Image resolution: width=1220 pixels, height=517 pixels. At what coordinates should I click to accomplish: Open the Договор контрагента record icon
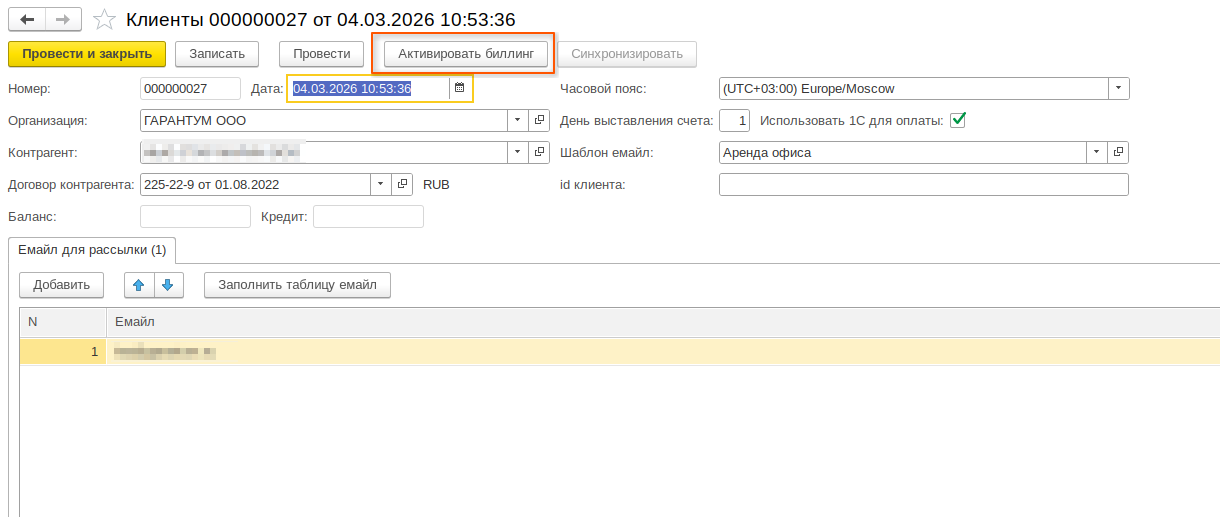tap(402, 185)
